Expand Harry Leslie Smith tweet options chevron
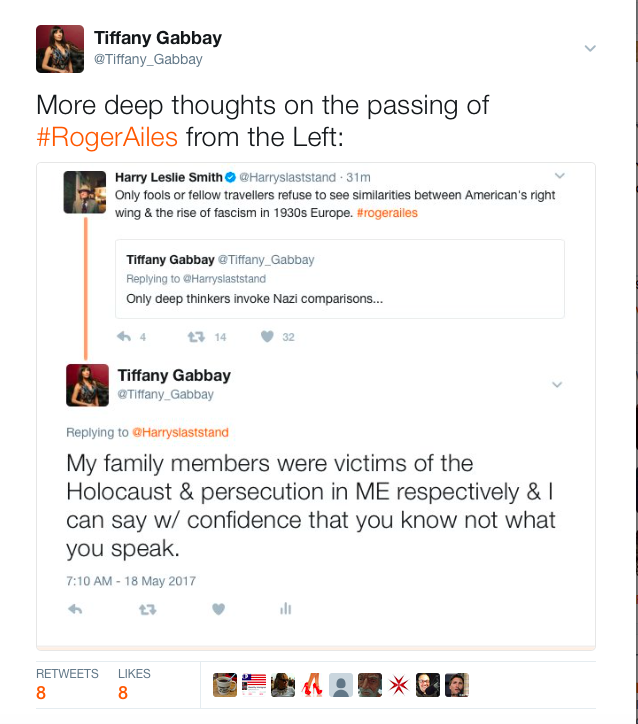 [x=560, y=176]
